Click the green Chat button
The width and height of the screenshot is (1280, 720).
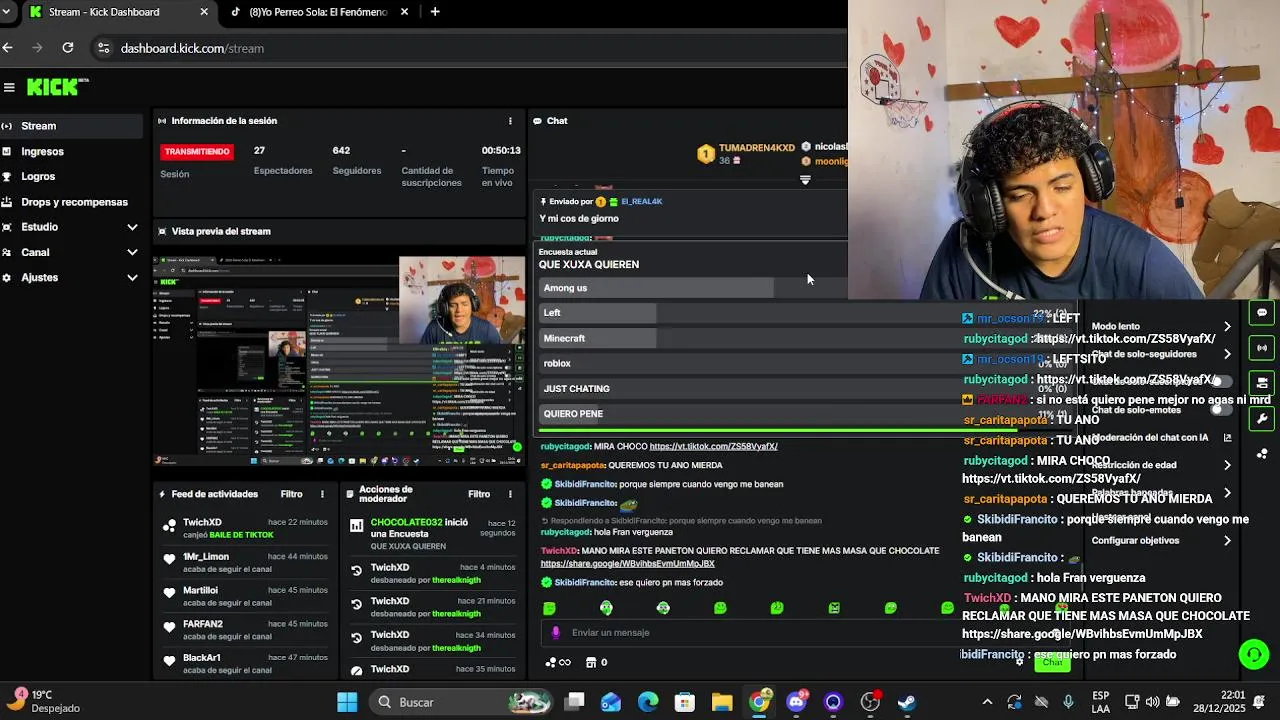(x=1052, y=663)
